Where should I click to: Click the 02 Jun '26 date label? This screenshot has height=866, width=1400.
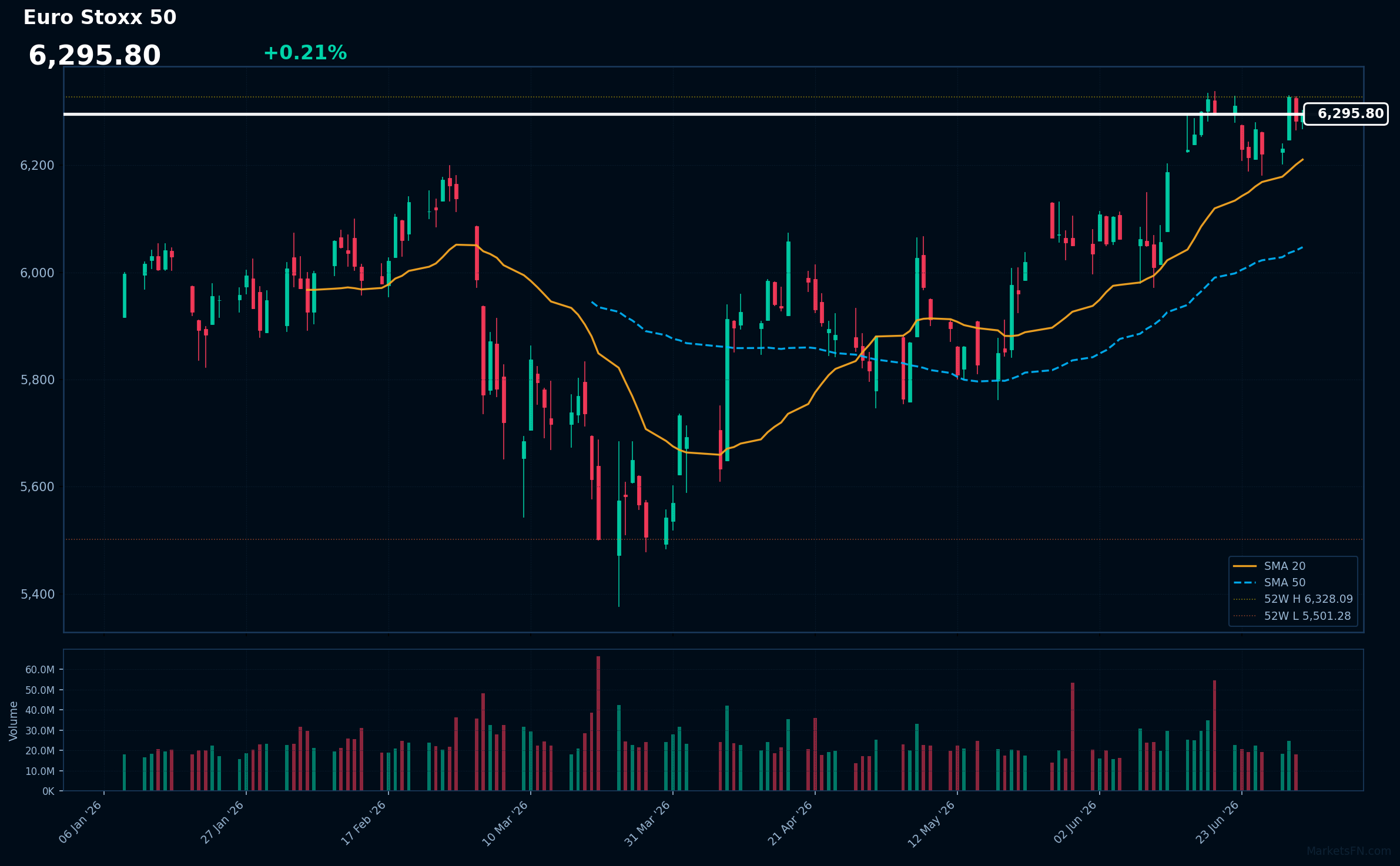point(1076,822)
